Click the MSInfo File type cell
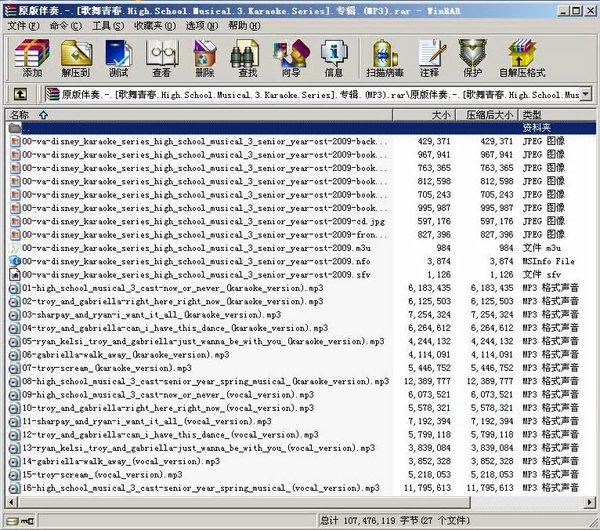Screen dimensions: 600x530 [x=549, y=261]
